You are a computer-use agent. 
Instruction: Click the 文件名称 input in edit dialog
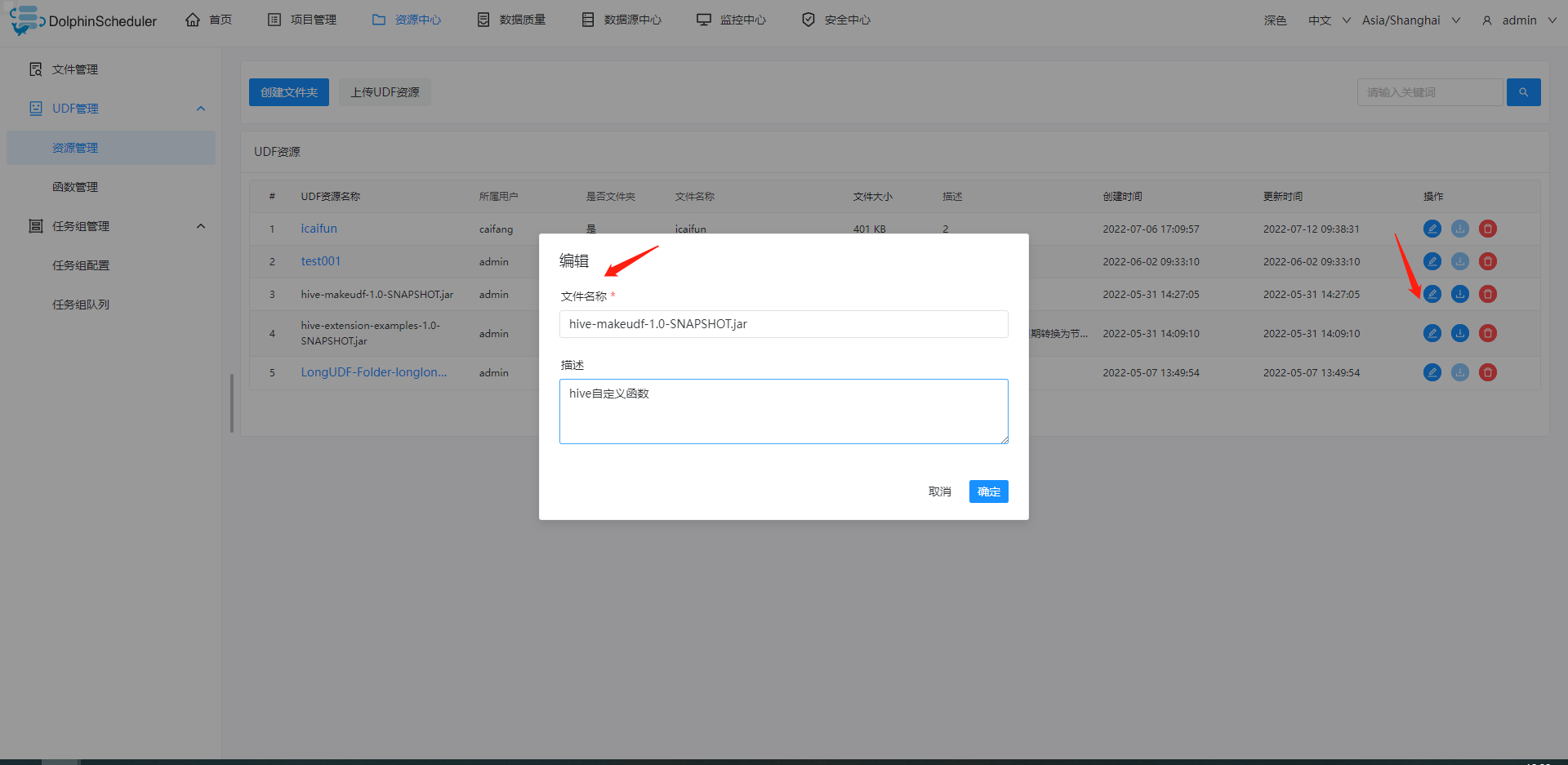[784, 324]
